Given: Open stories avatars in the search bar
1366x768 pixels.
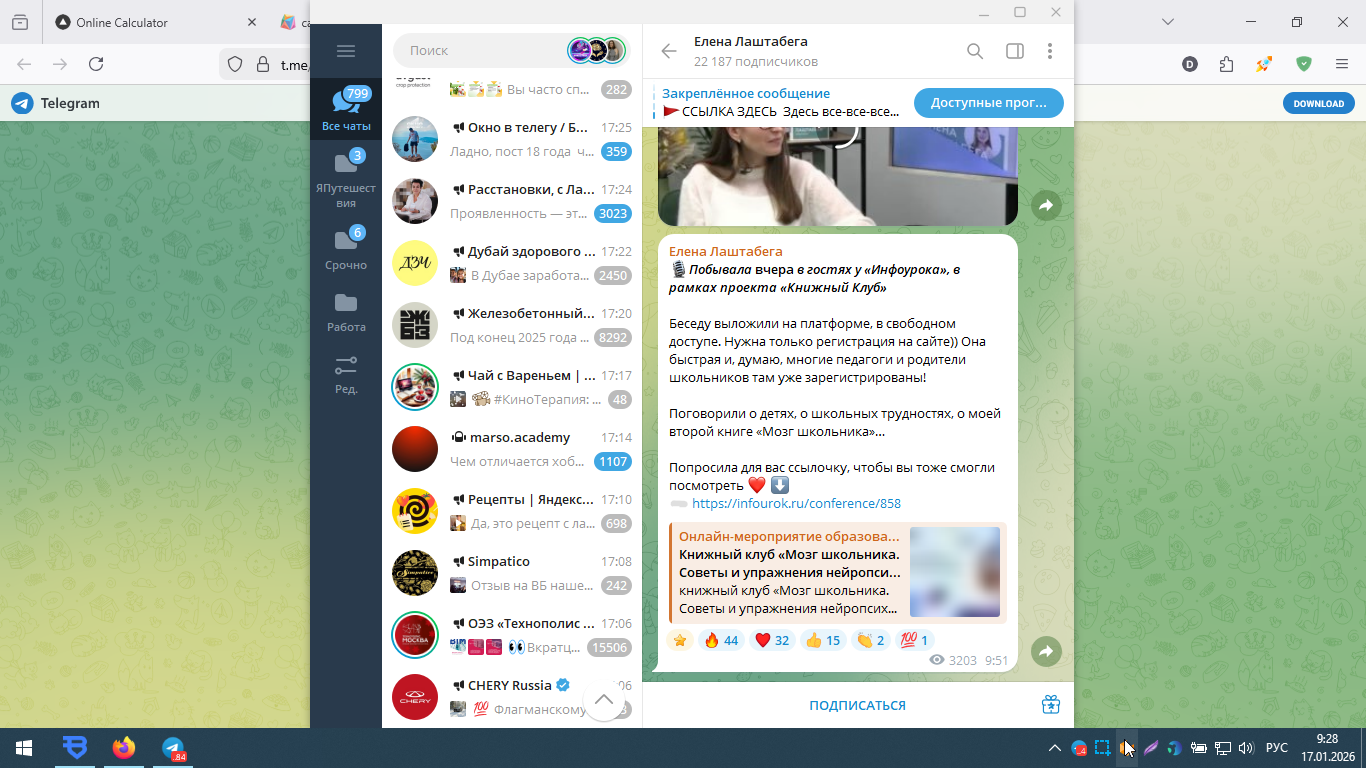Looking at the screenshot, I should [596, 50].
